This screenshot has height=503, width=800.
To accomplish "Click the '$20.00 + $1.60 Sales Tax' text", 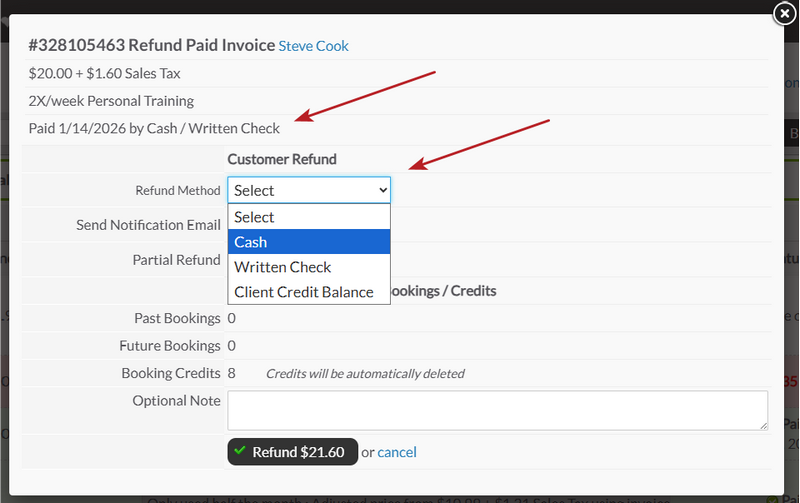I will tap(105, 73).
